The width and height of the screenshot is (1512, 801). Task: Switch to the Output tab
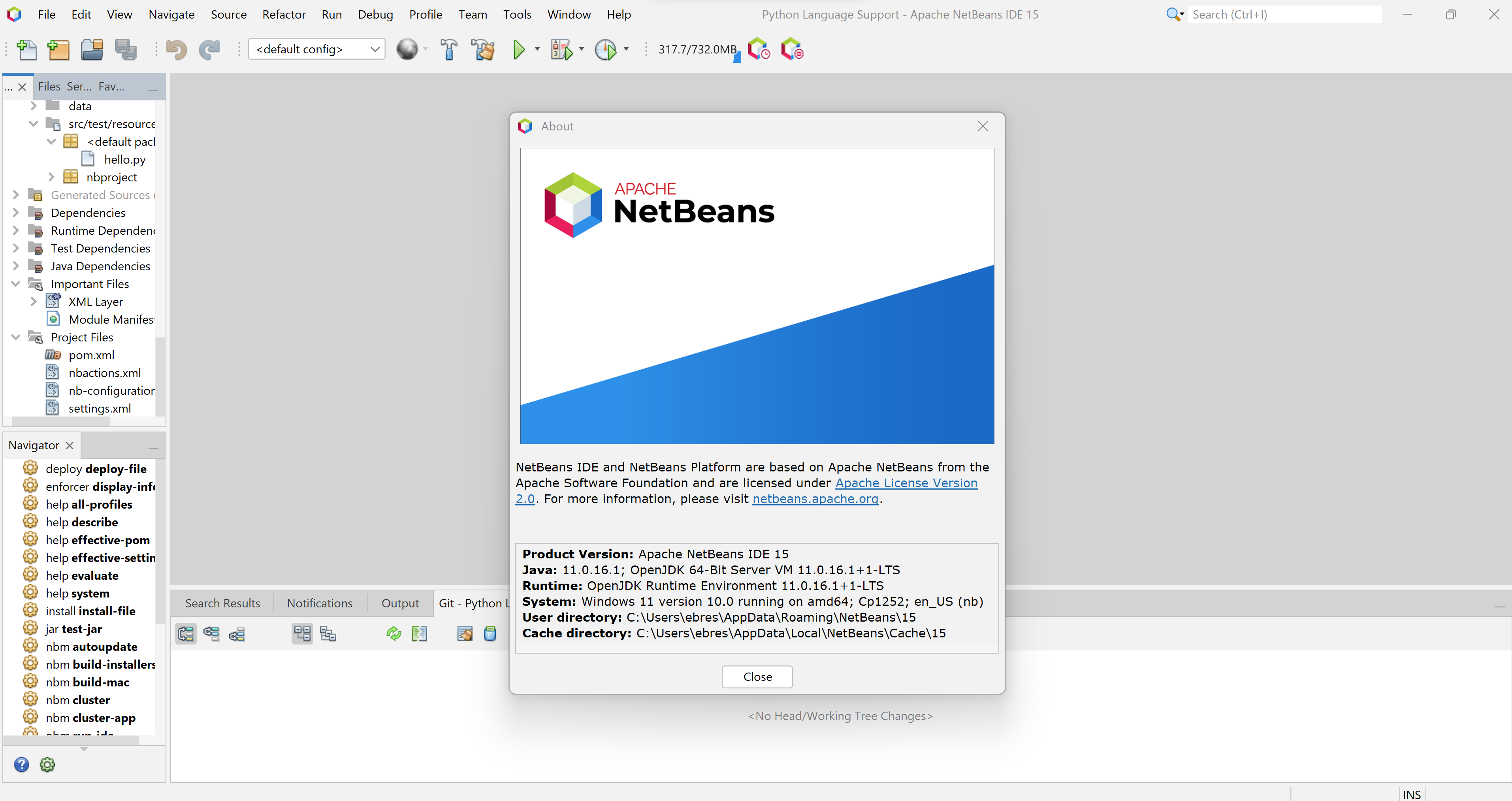pyautogui.click(x=400, y=603)
